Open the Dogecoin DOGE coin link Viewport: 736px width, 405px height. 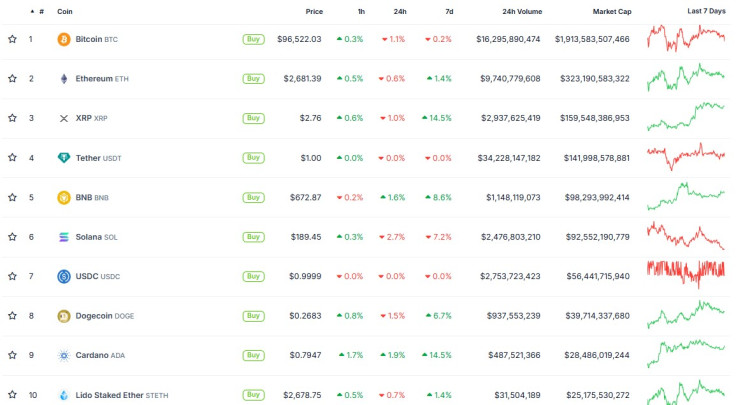pyautogui.click(x=105, y=316)
